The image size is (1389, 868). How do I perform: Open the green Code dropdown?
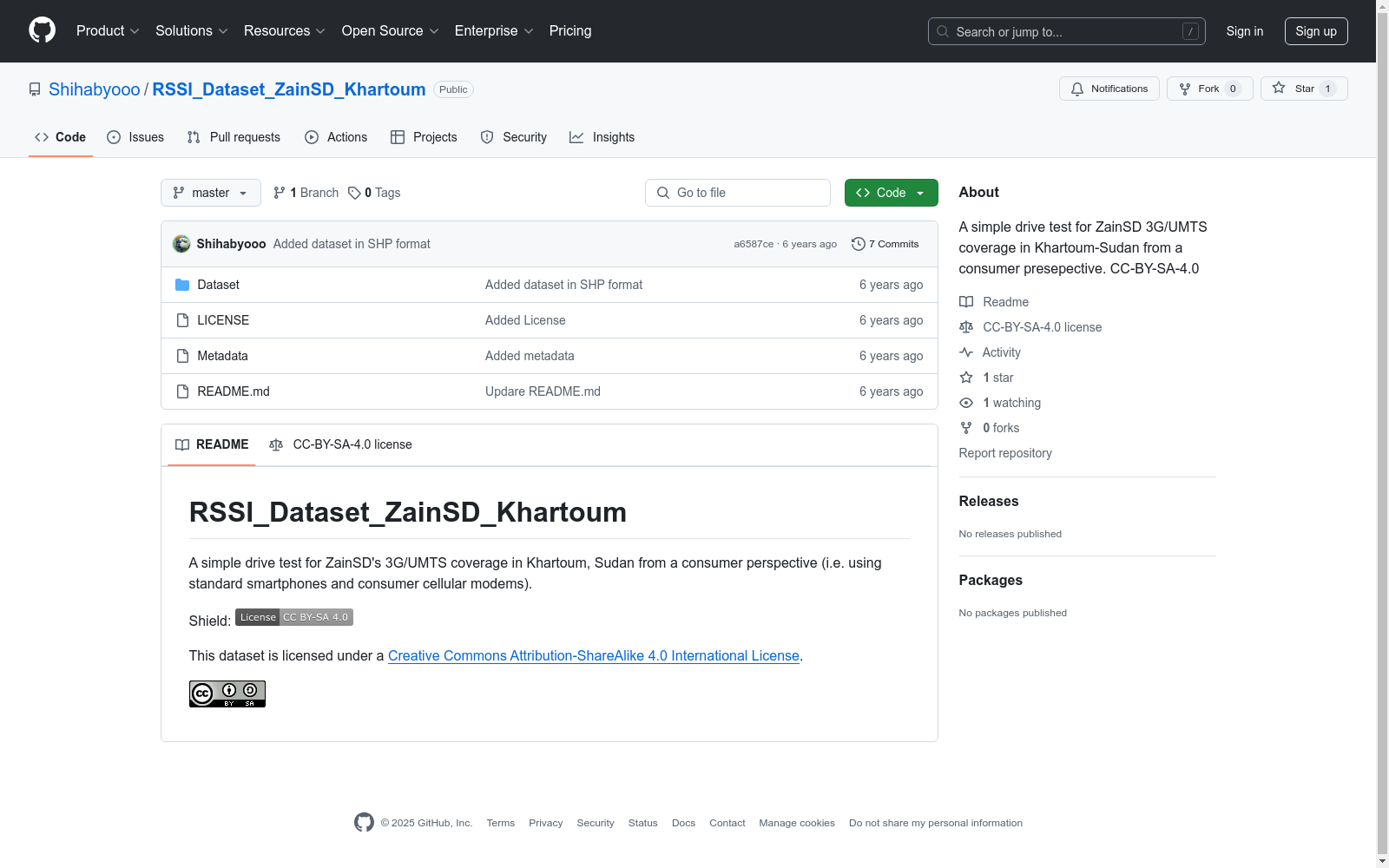892,193
